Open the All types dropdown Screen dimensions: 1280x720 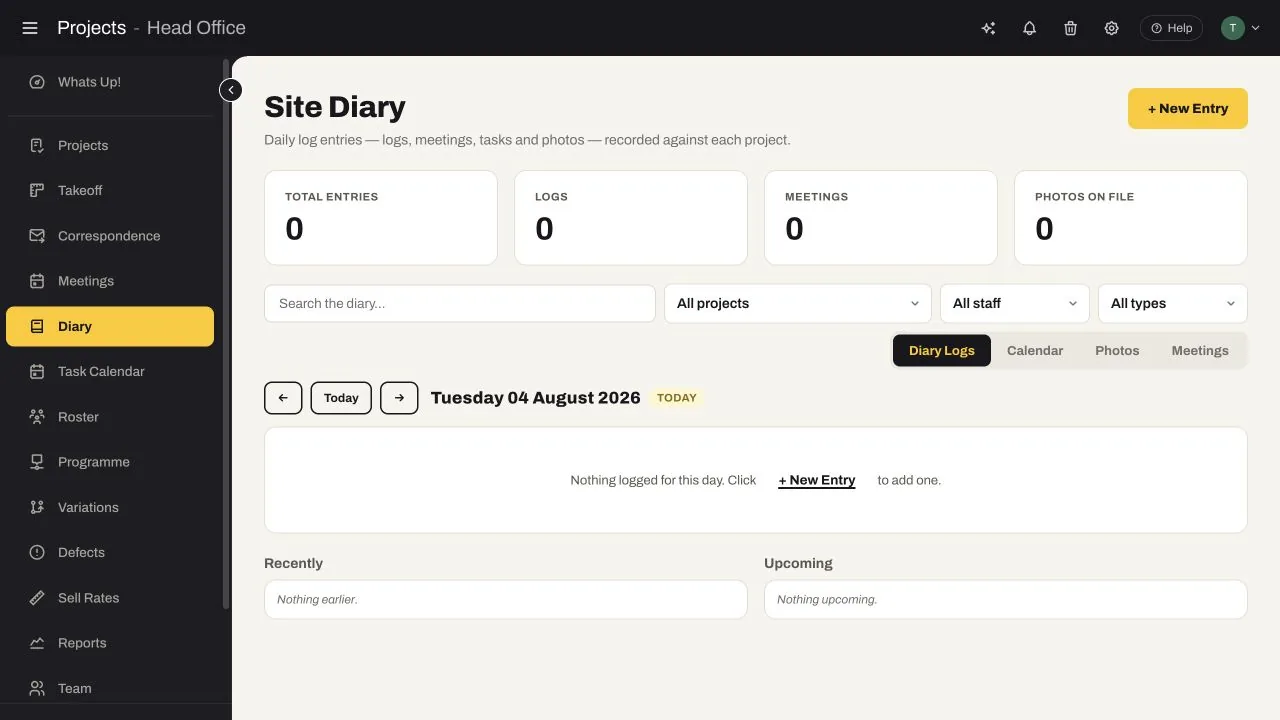click(x=1173, y=303)
